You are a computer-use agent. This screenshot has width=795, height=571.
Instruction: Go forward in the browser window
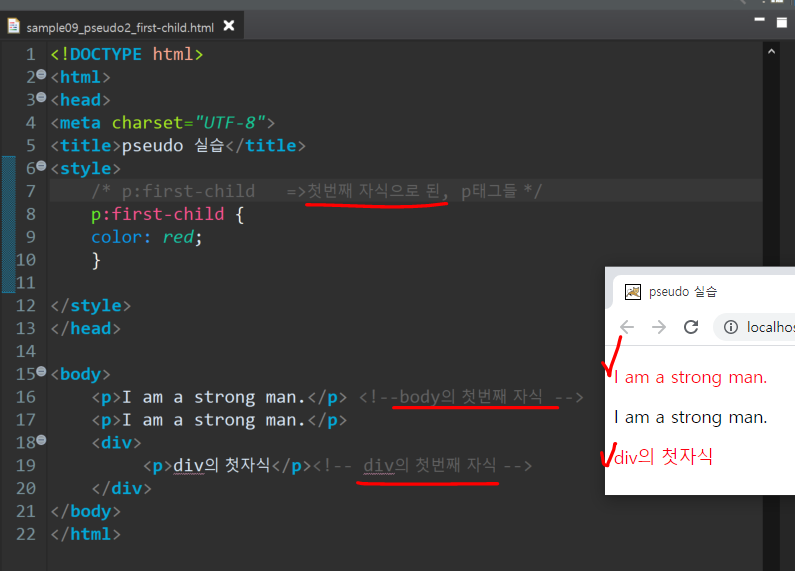point(659,327)
